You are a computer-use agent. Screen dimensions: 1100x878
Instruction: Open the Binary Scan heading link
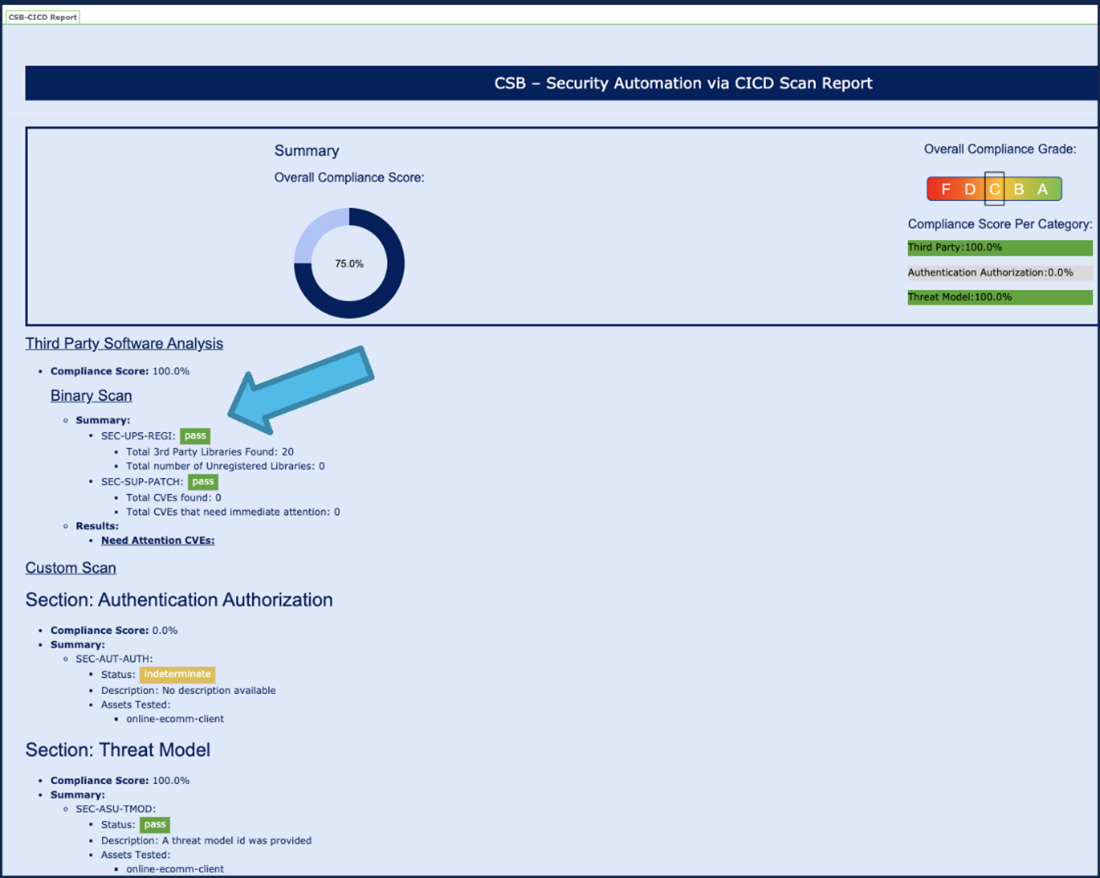click(x=91, y=396)
